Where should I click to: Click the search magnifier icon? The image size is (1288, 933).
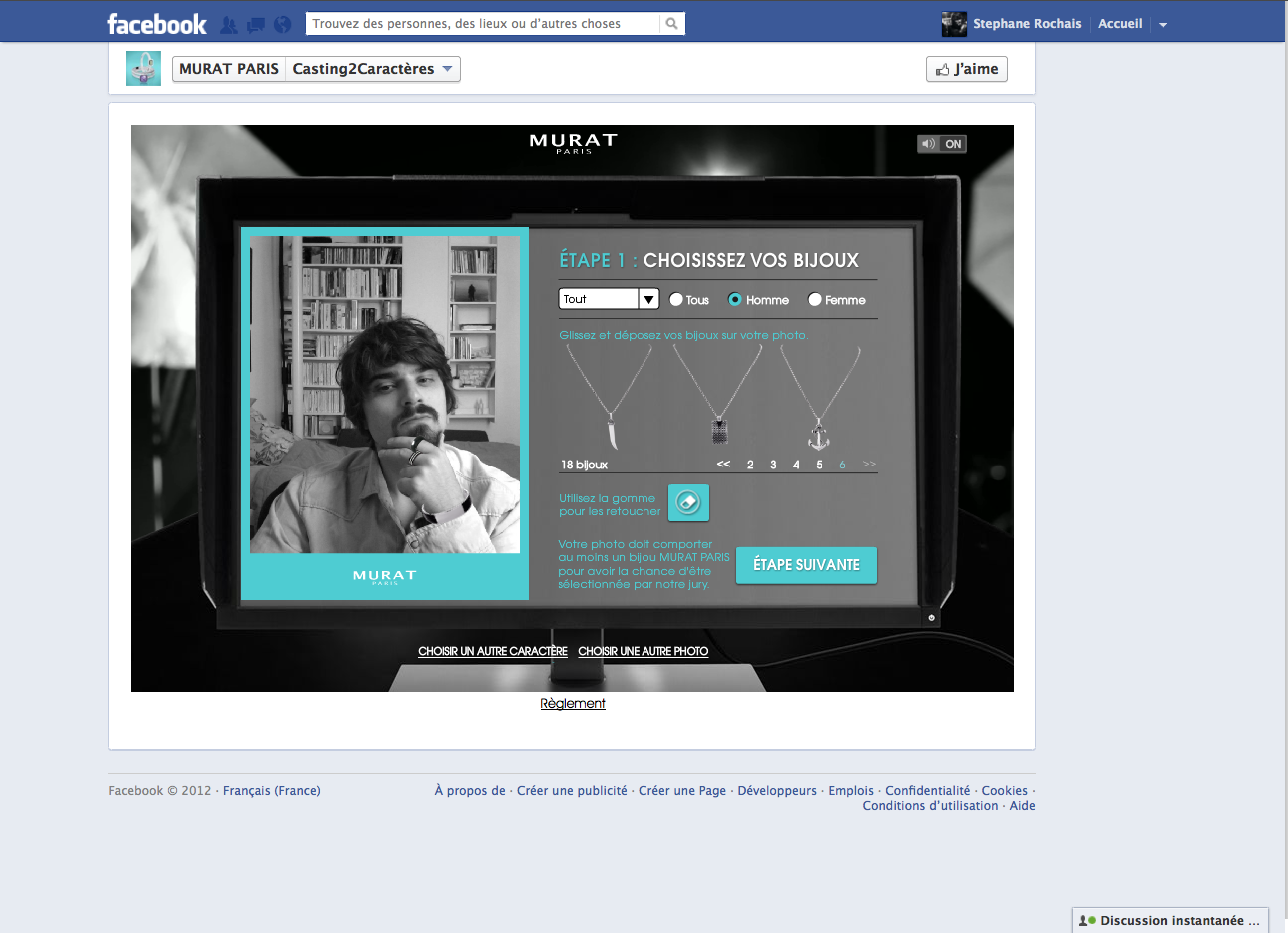click(x=672, y=23)
